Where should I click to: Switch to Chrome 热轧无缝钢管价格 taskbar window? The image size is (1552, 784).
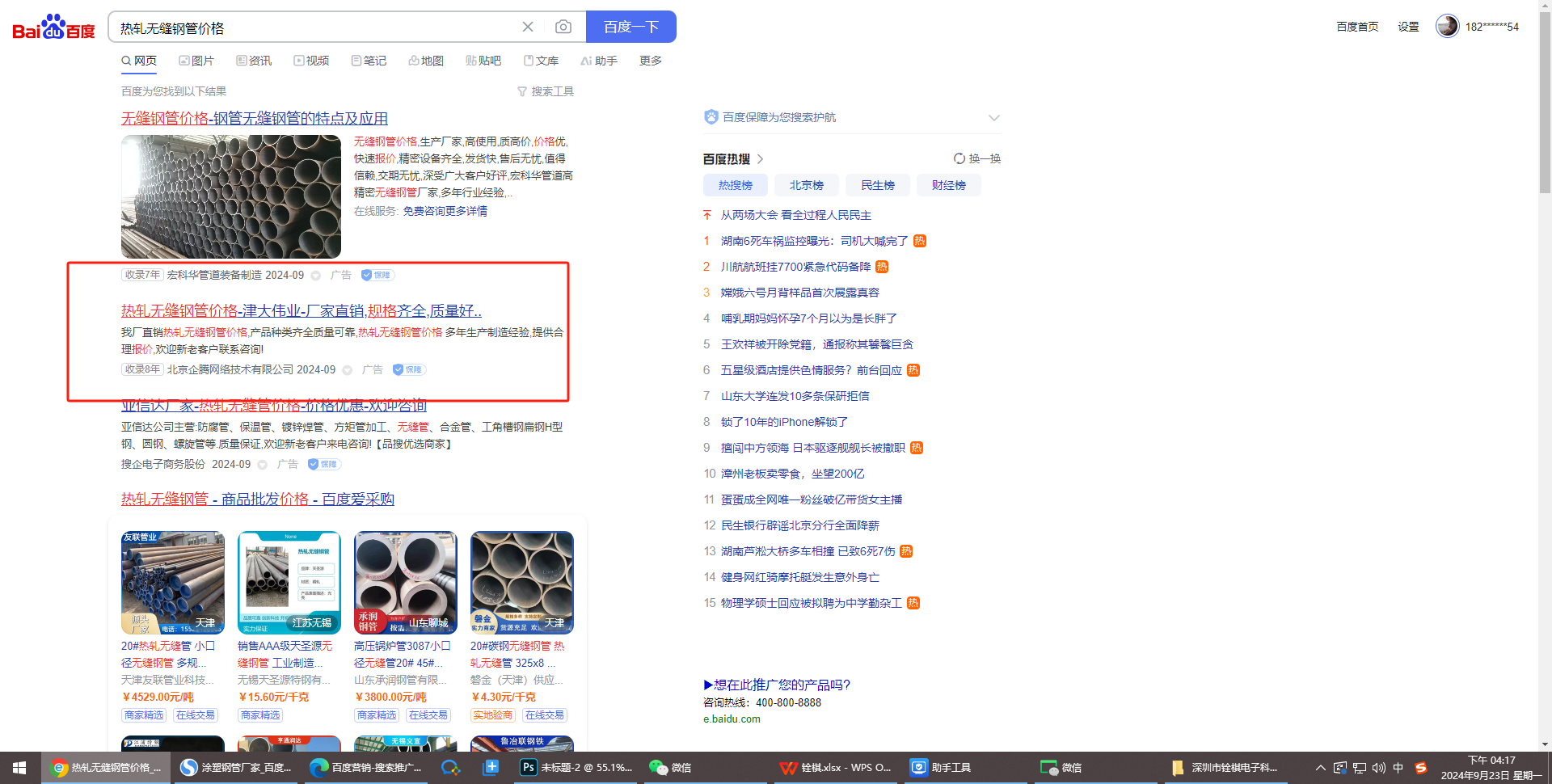tap(105, 768)
